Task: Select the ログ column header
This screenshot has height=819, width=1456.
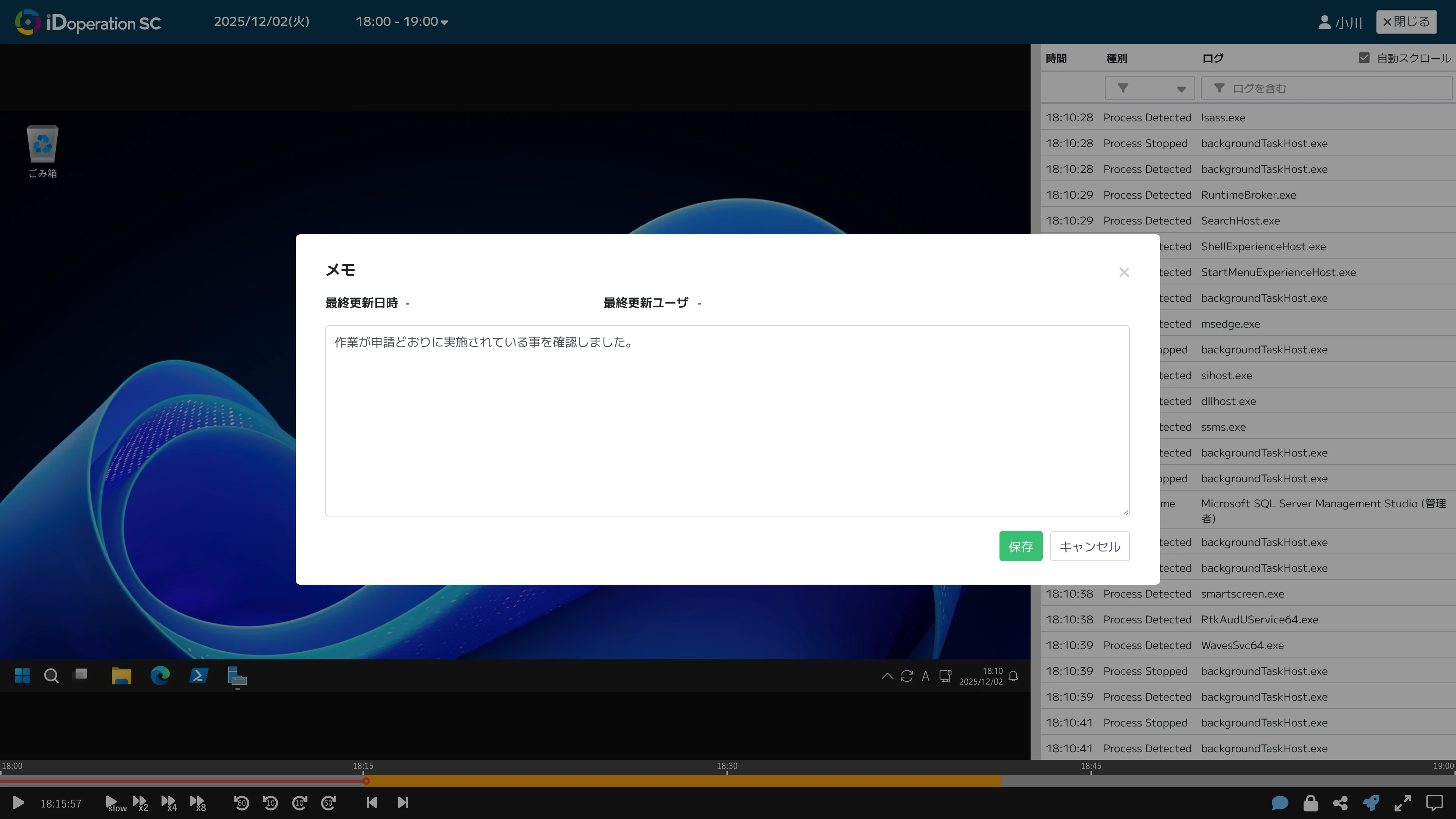Action: (x=1213, y=58)
